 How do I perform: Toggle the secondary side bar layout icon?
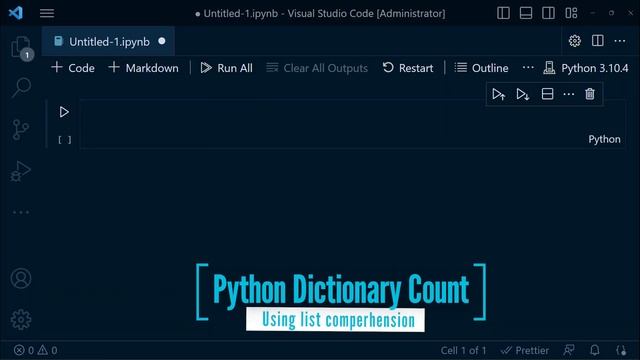pyautogui.click(x=548, y=13)
